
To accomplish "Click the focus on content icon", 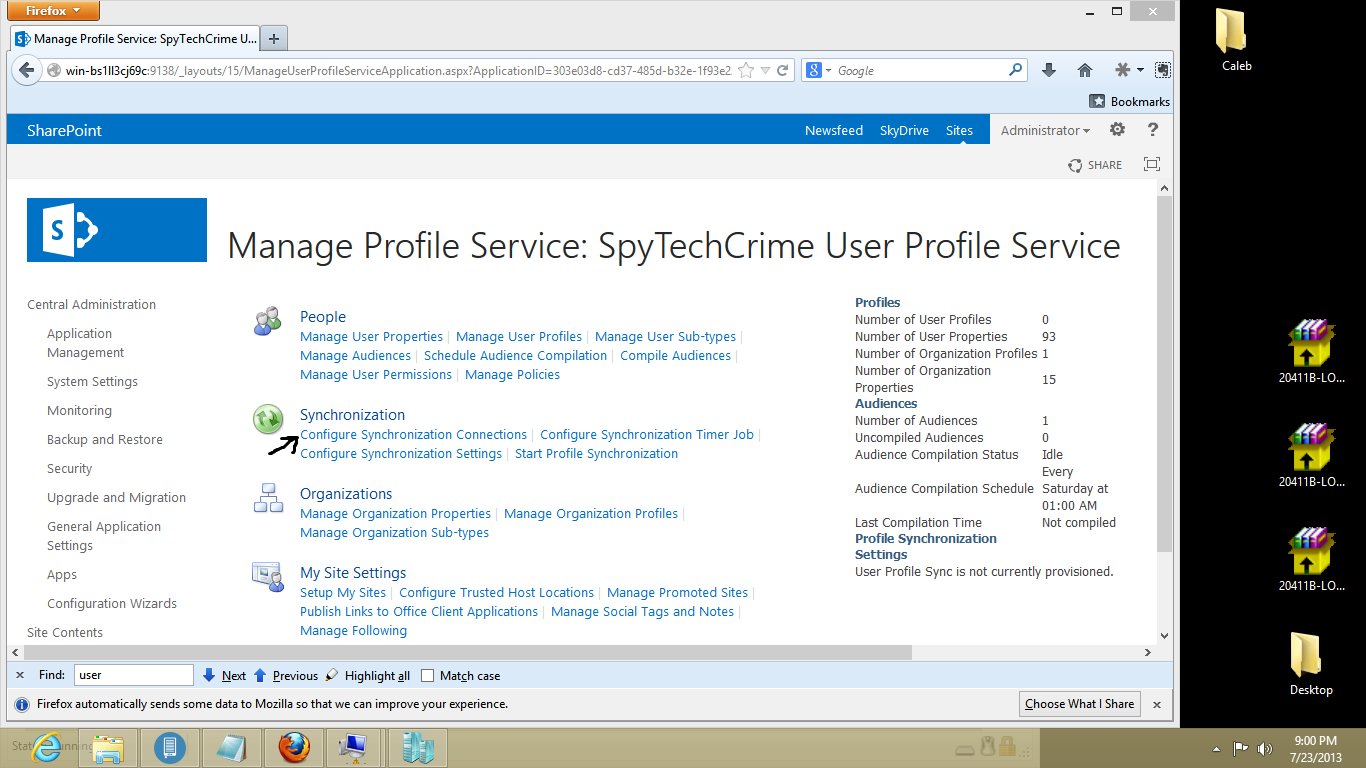I will pos(1152,165).
